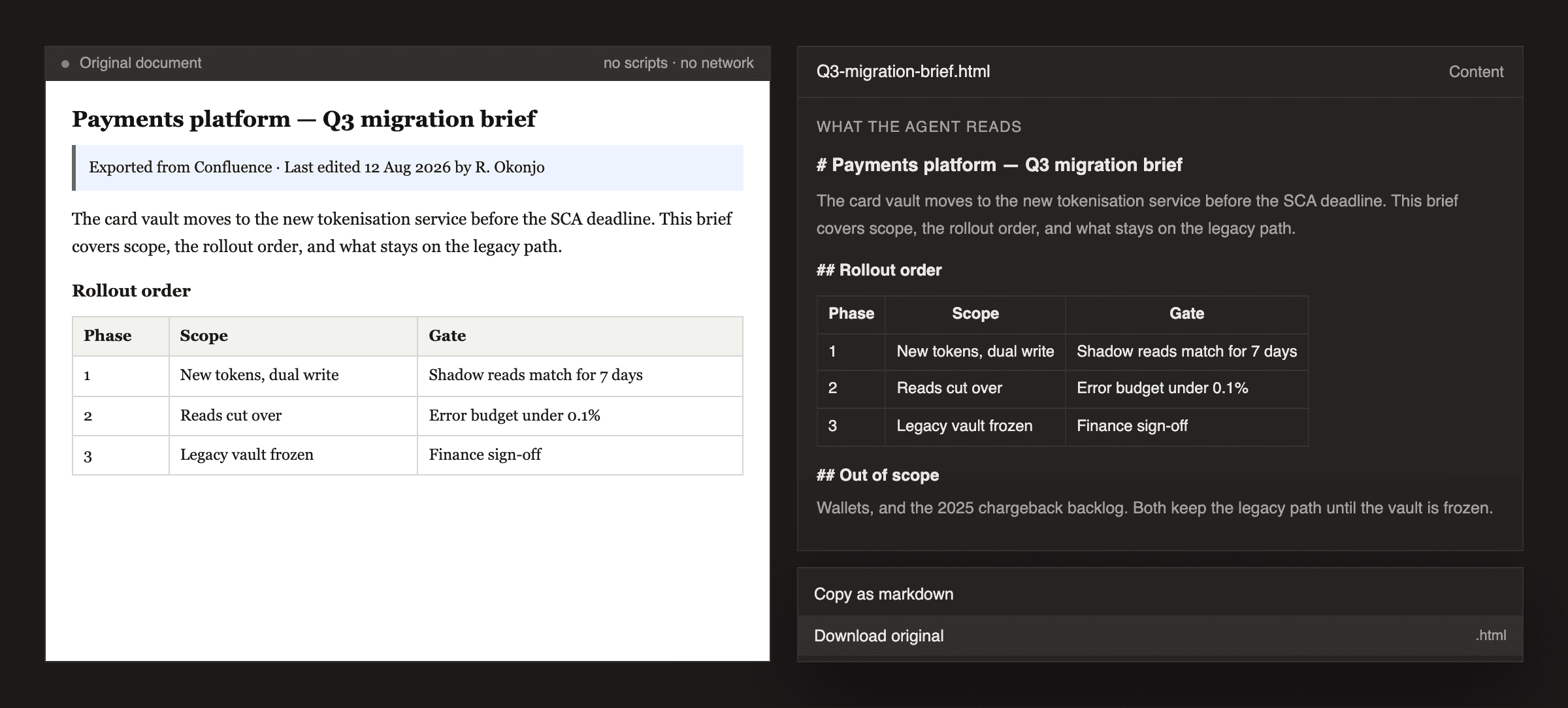1568x708 pixels.
Task: Click the card vault paragraph in original document
Action: pos(402,233)
